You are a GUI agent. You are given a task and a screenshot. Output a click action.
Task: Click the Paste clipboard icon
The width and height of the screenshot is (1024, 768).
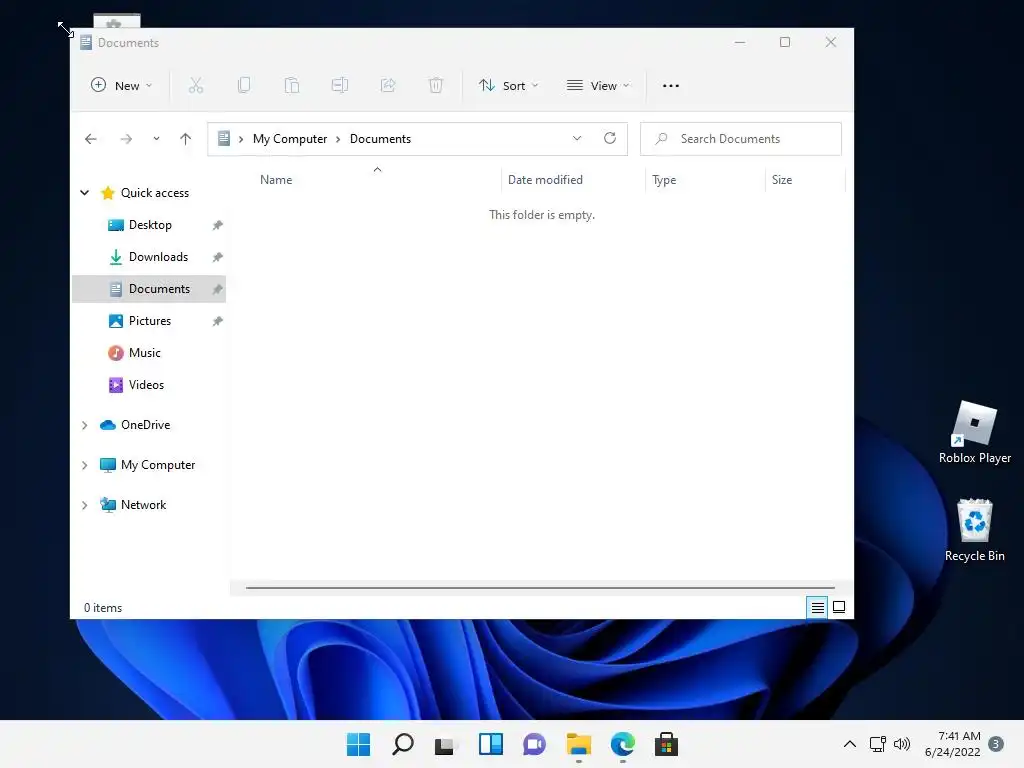[x=292, y=86]
